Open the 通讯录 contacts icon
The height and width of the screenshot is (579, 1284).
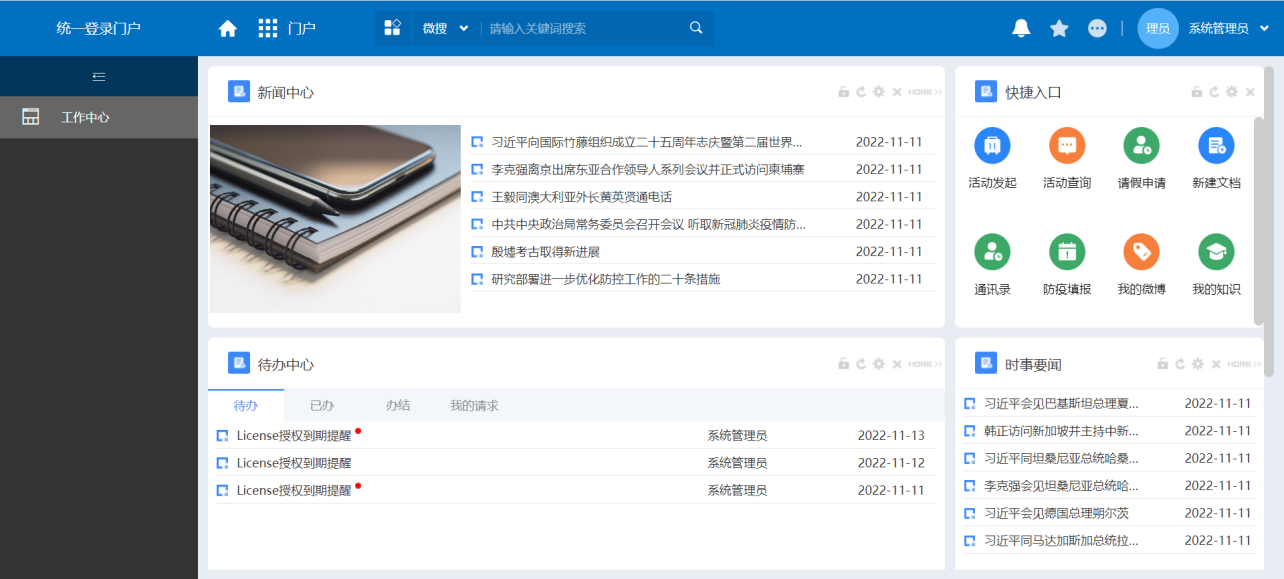point(991,251)
